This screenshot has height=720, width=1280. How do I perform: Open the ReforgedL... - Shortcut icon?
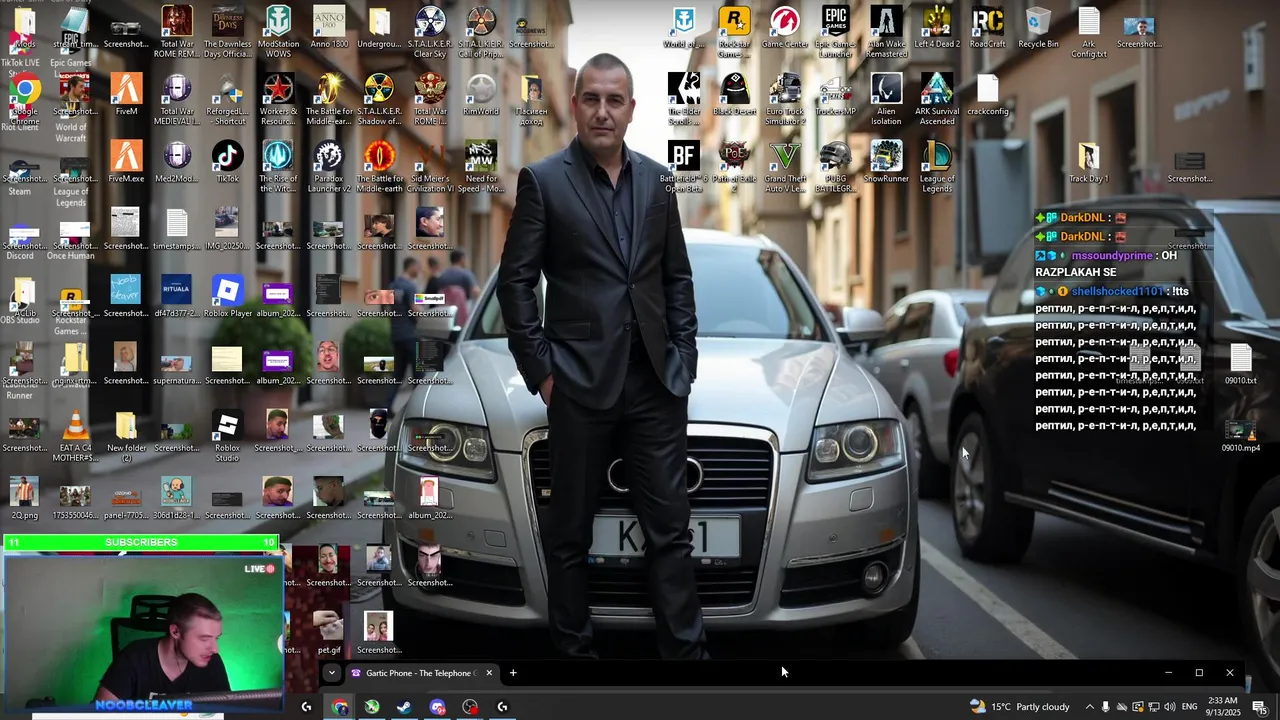coord(227,100)
